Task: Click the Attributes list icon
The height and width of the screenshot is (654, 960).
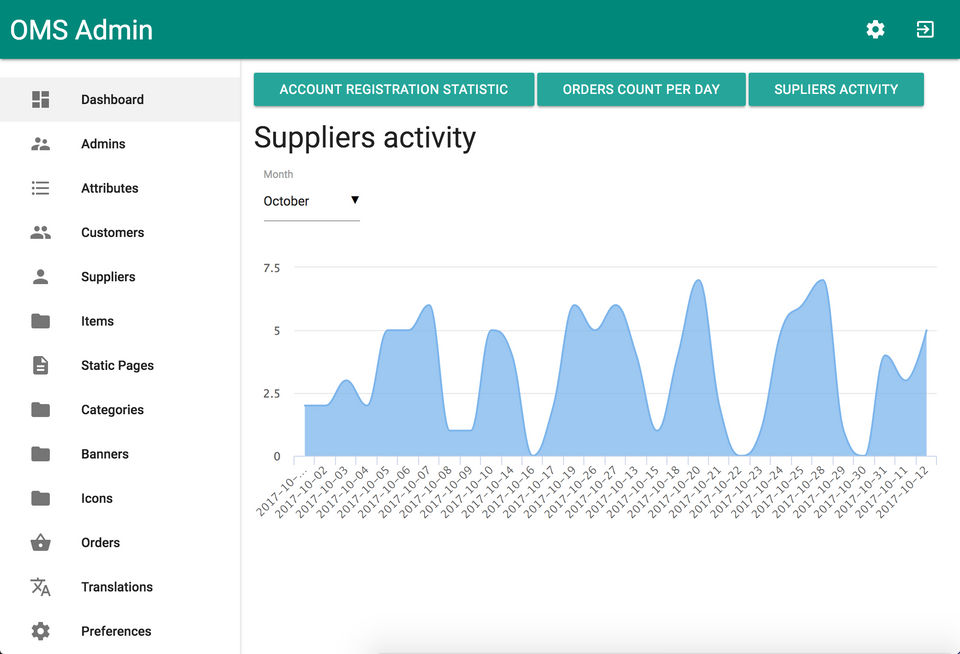Action: point(40,188)
